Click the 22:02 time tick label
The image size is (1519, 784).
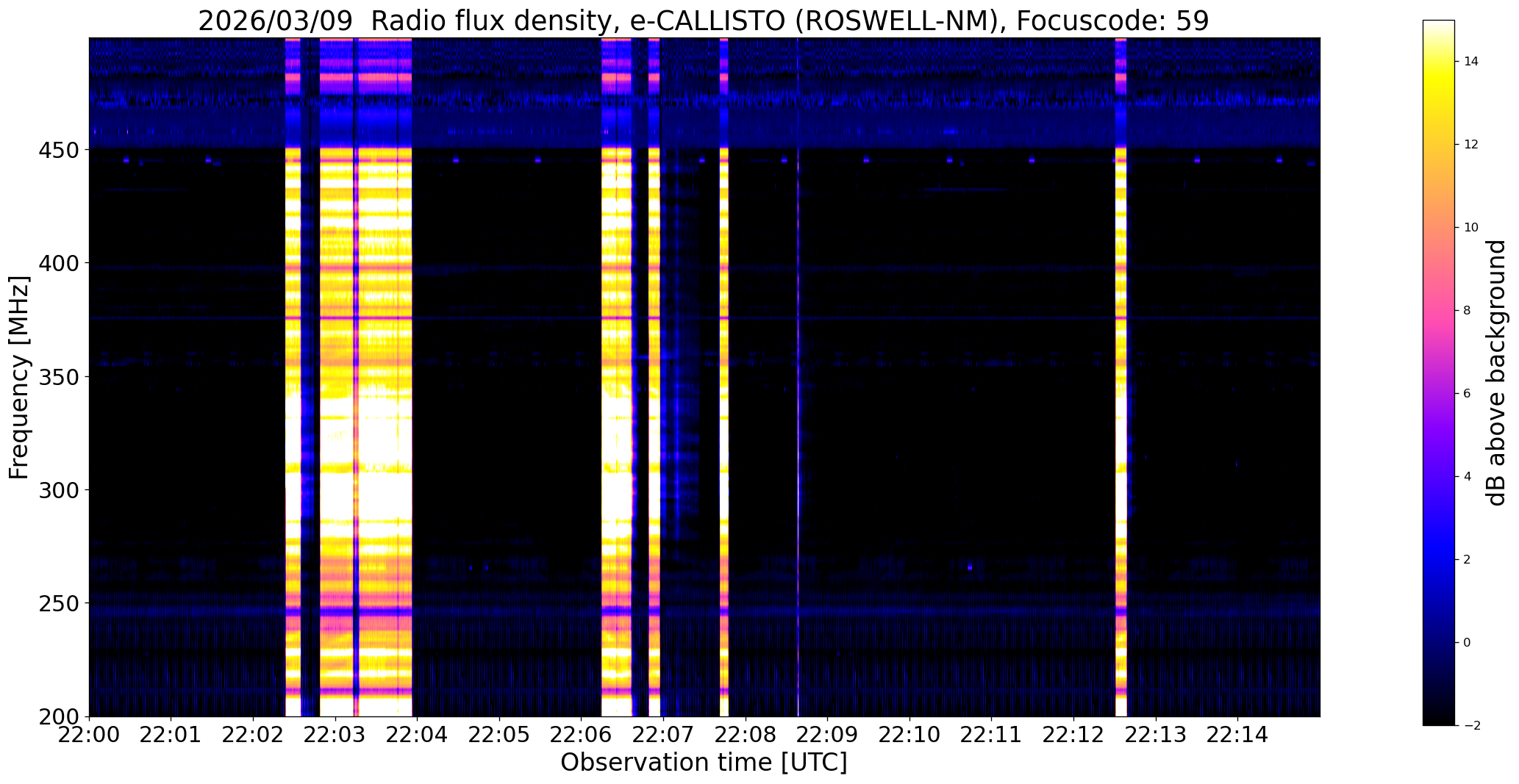click(x=254, y=734)
